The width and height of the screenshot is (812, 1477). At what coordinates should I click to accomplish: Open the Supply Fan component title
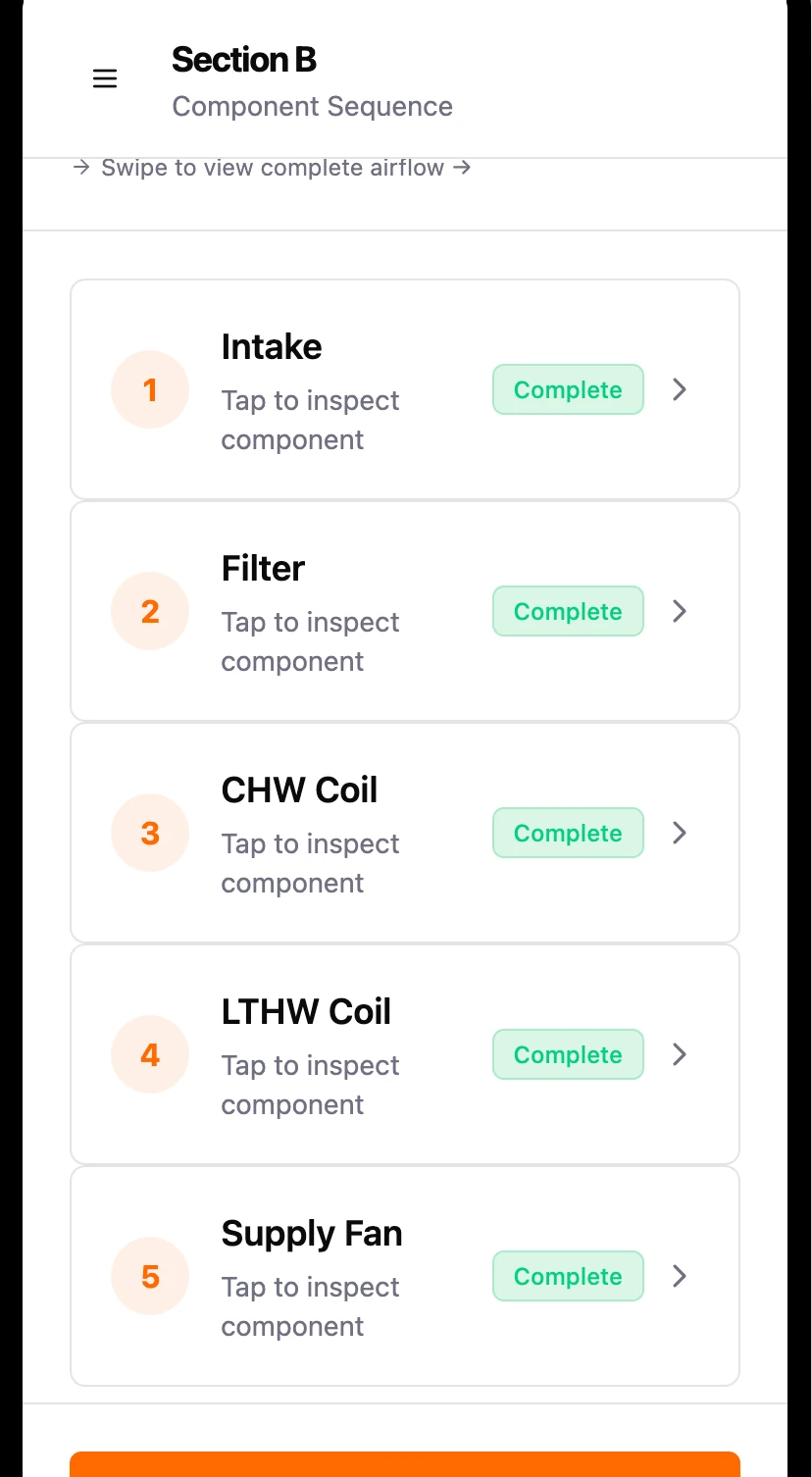[312, 1234]
